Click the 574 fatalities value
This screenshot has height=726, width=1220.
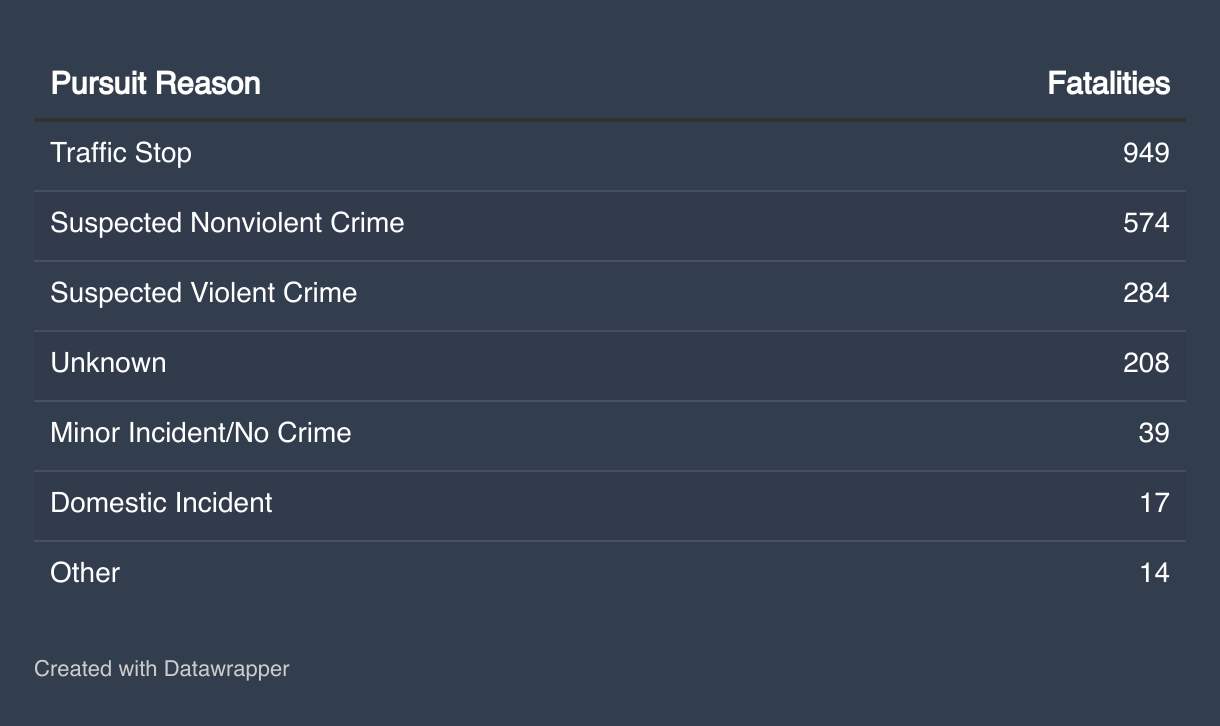[1146, 222]
